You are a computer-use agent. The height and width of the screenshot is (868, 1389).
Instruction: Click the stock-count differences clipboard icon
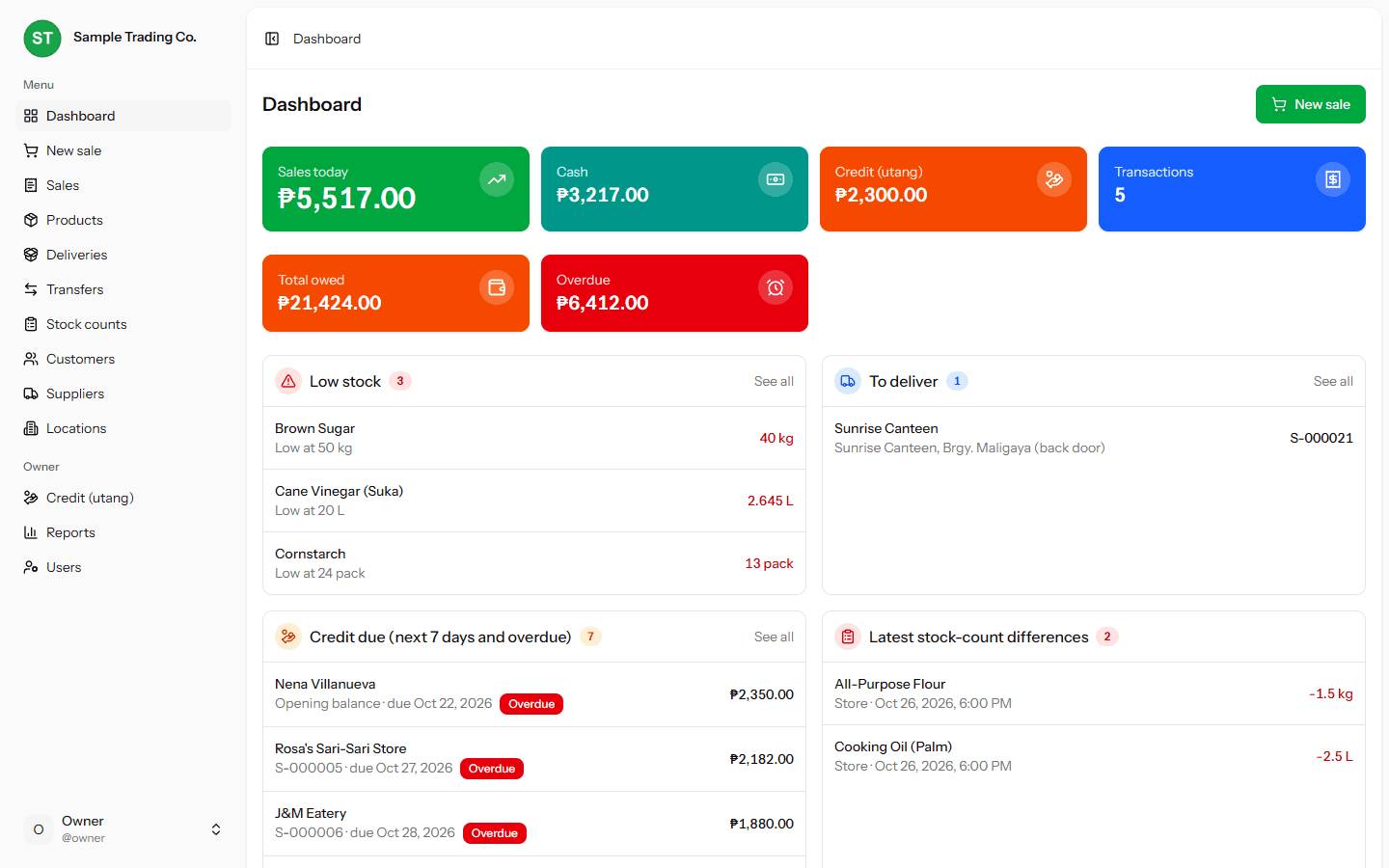click(x=848, y=637)
